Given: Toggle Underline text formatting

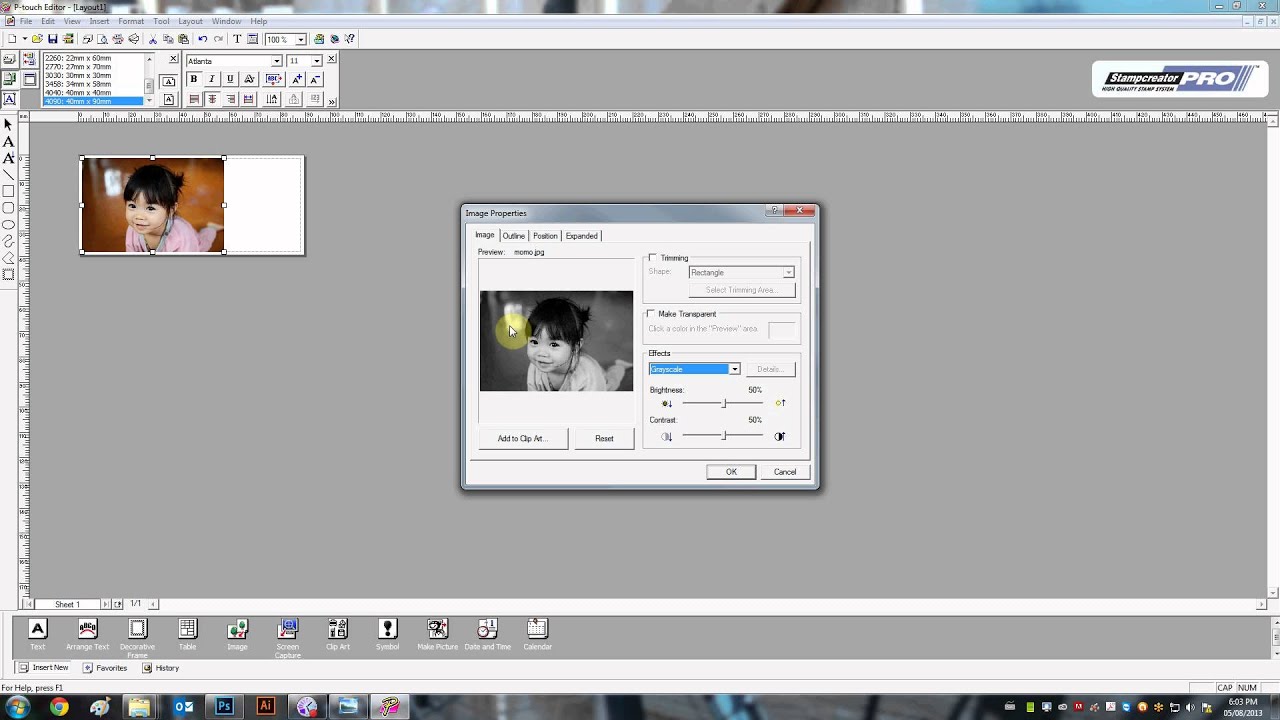Looking at the screenshot, I should 230,79.
